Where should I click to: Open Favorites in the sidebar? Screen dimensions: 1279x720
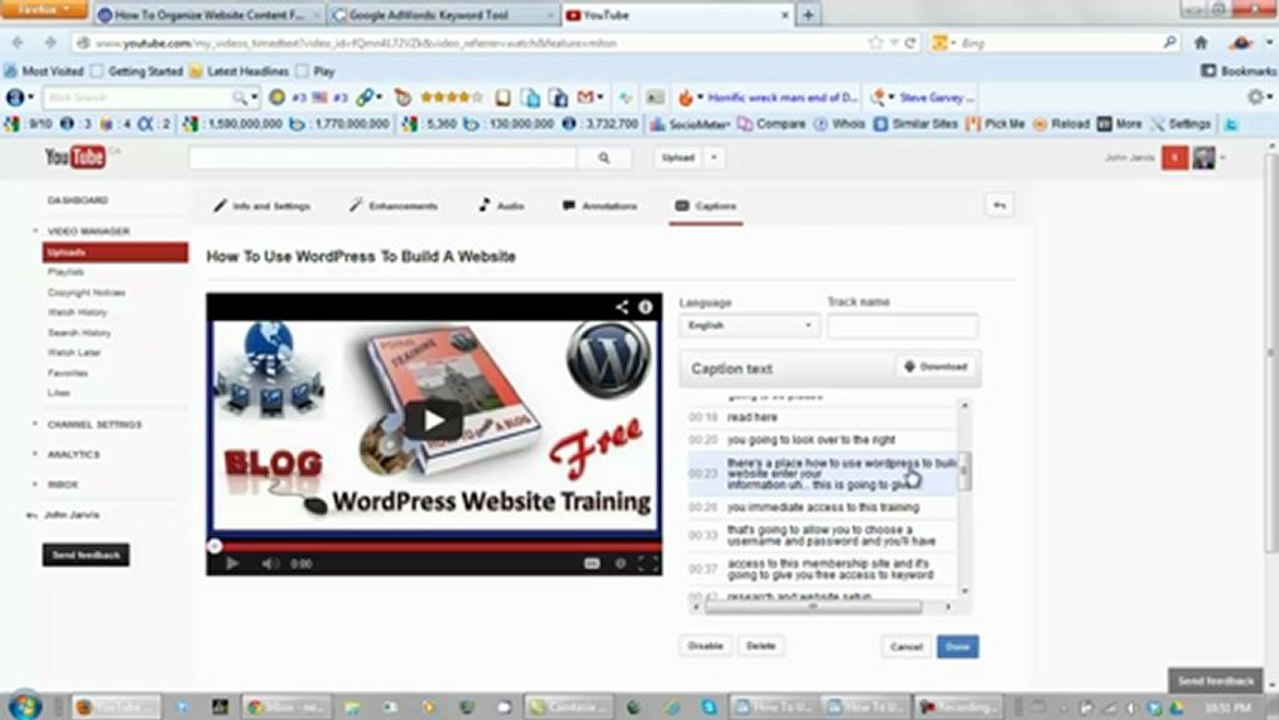(x=68, y=373)
